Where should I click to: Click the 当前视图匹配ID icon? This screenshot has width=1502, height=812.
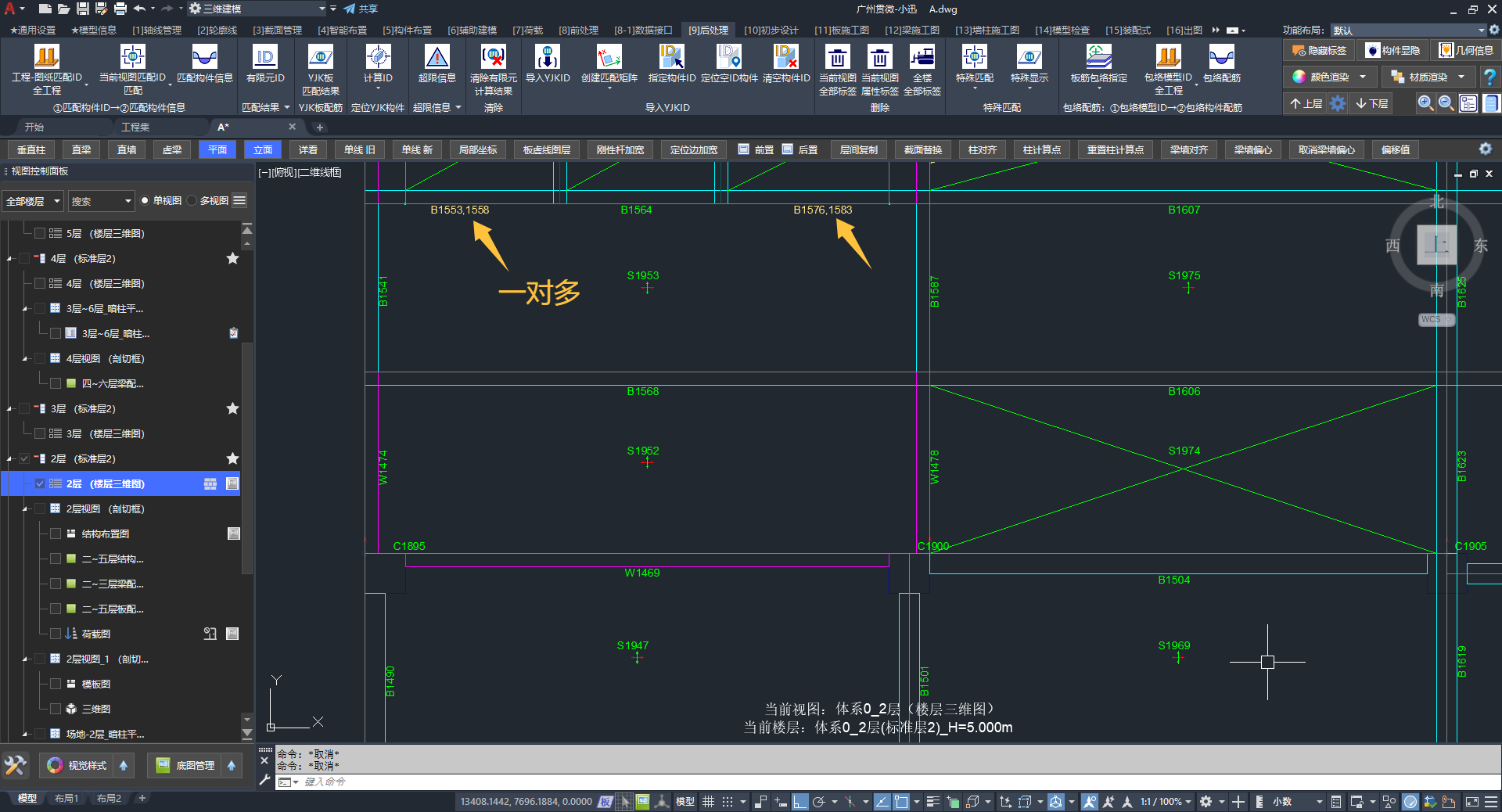click(132, 56)
